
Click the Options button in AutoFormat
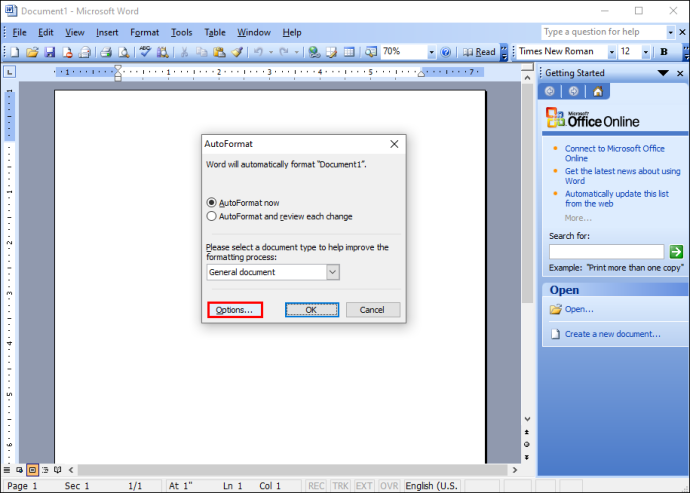(x=235, y=309)
